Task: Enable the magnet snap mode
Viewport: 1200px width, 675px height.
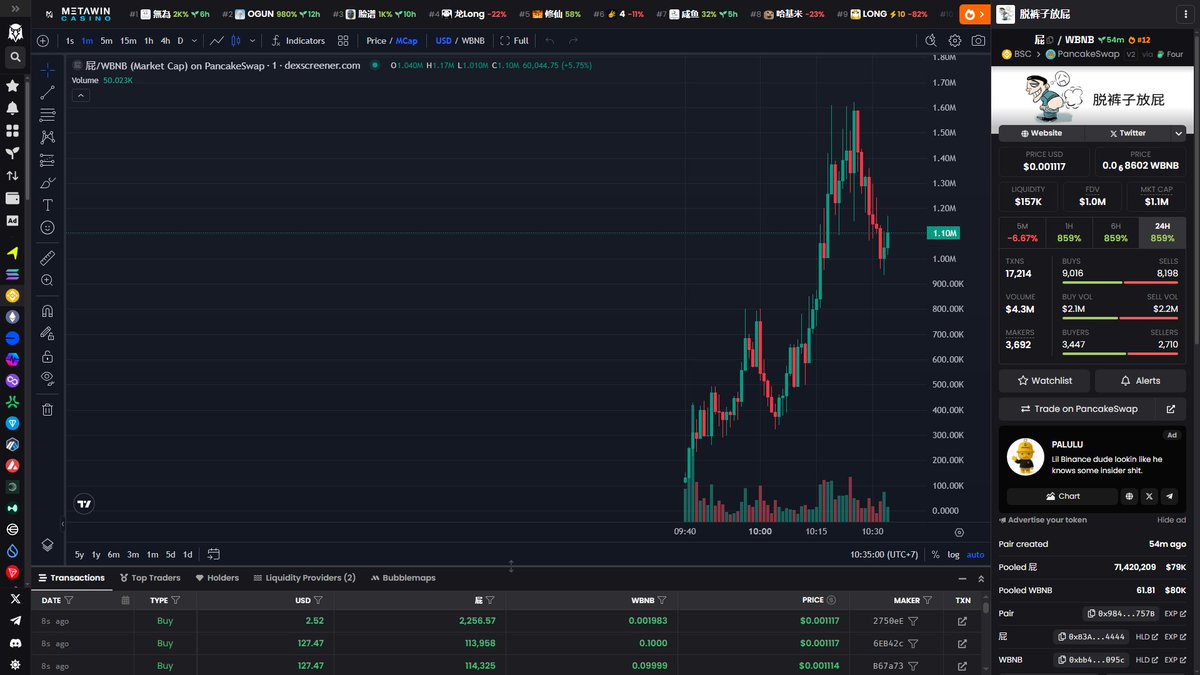Action: click(47, 311)
